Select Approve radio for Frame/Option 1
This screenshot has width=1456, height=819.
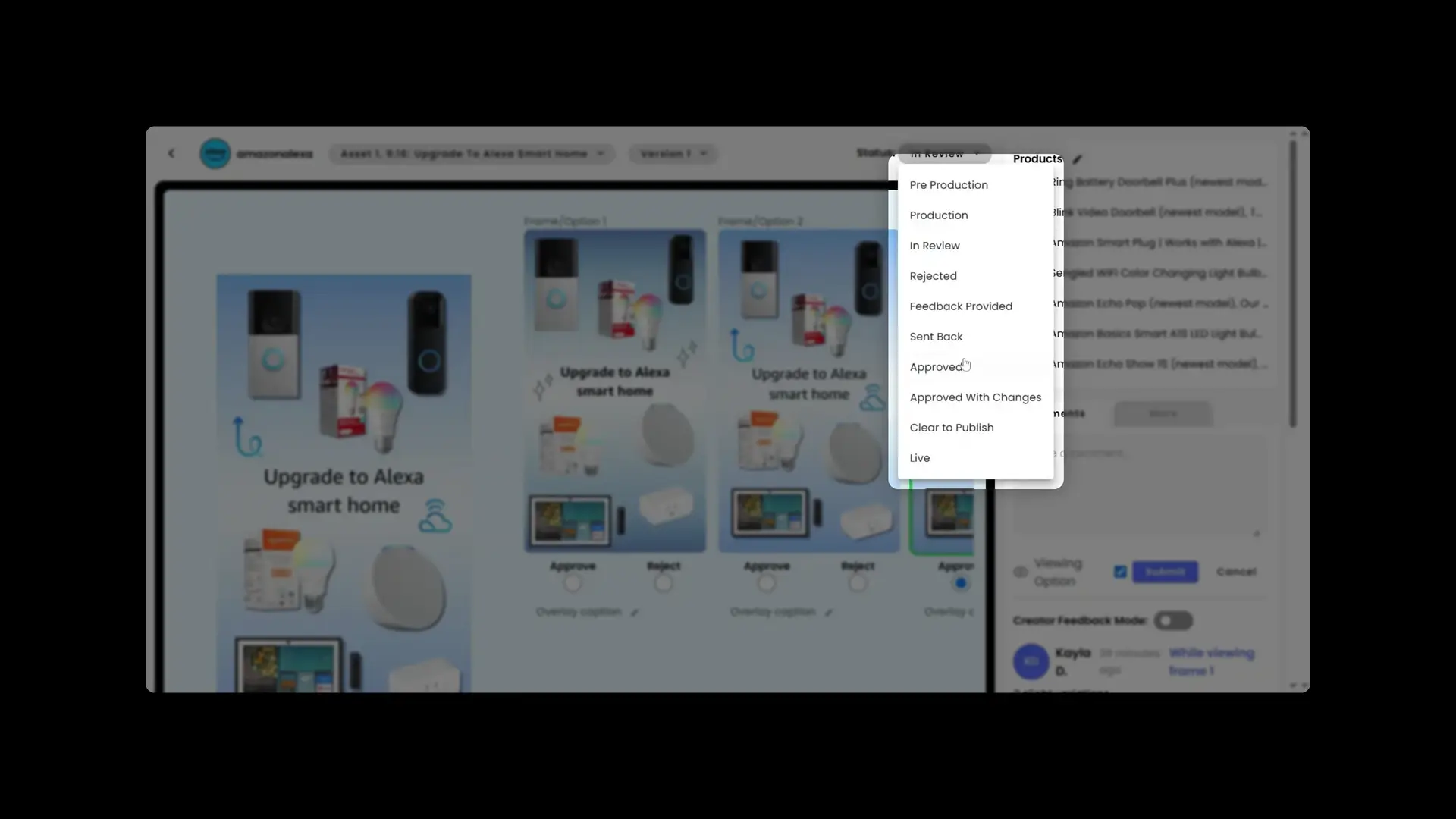(573, 582)
